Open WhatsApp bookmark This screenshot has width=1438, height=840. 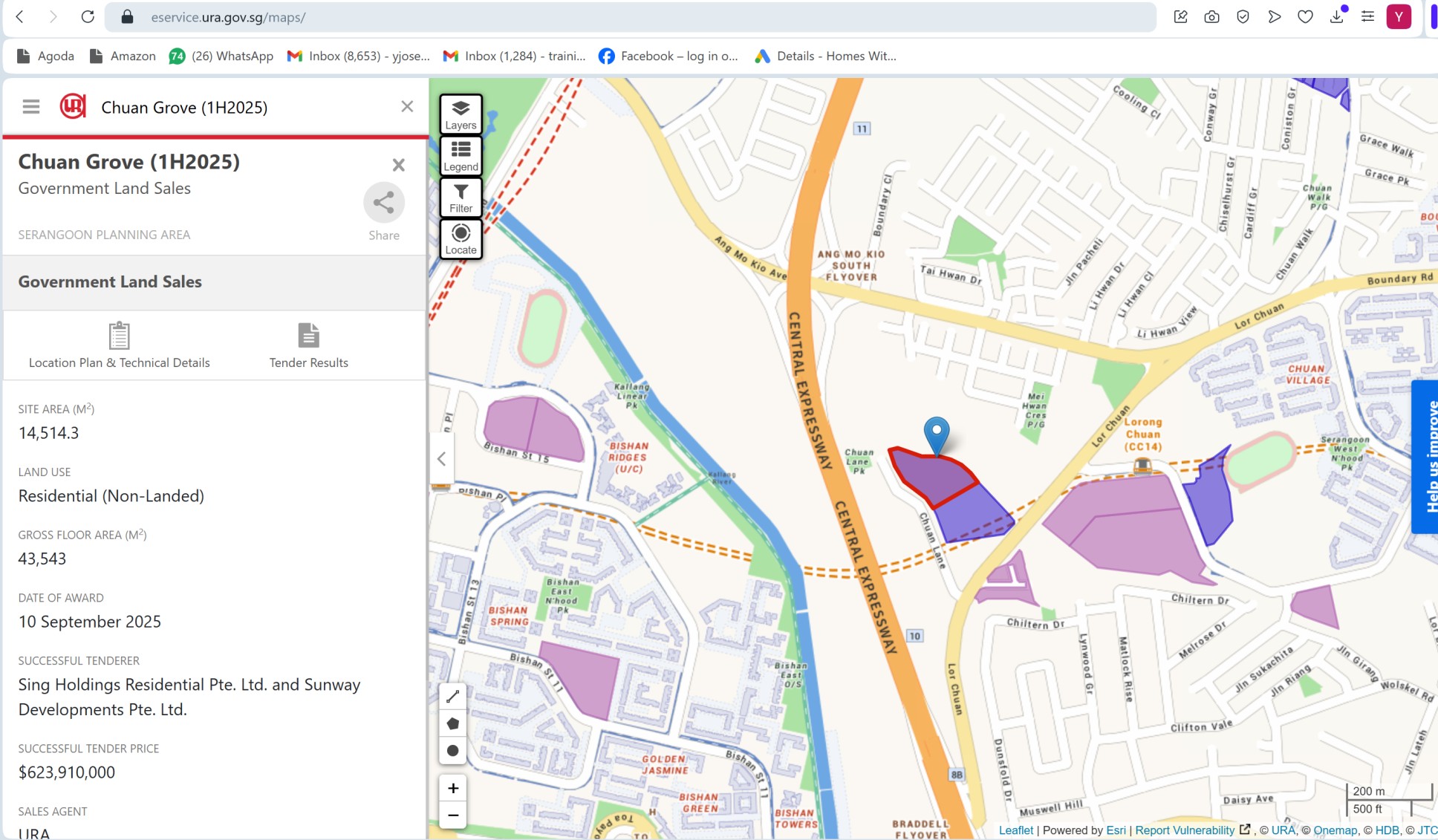click(x=221, y=56)
